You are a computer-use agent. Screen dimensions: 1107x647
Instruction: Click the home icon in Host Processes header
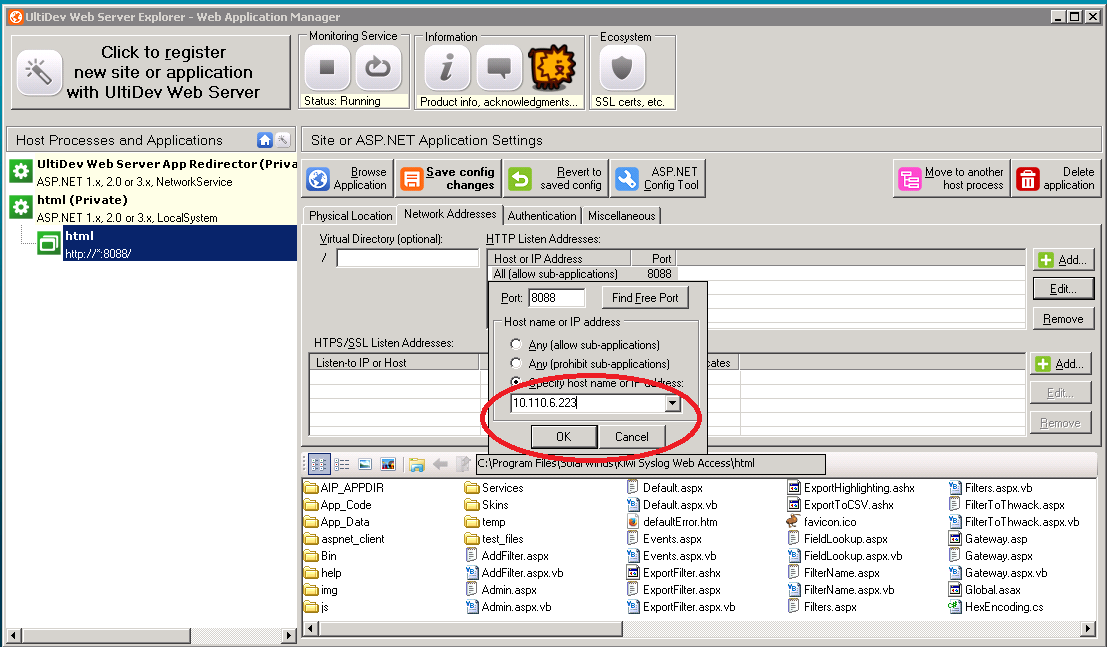coord(265,140)
